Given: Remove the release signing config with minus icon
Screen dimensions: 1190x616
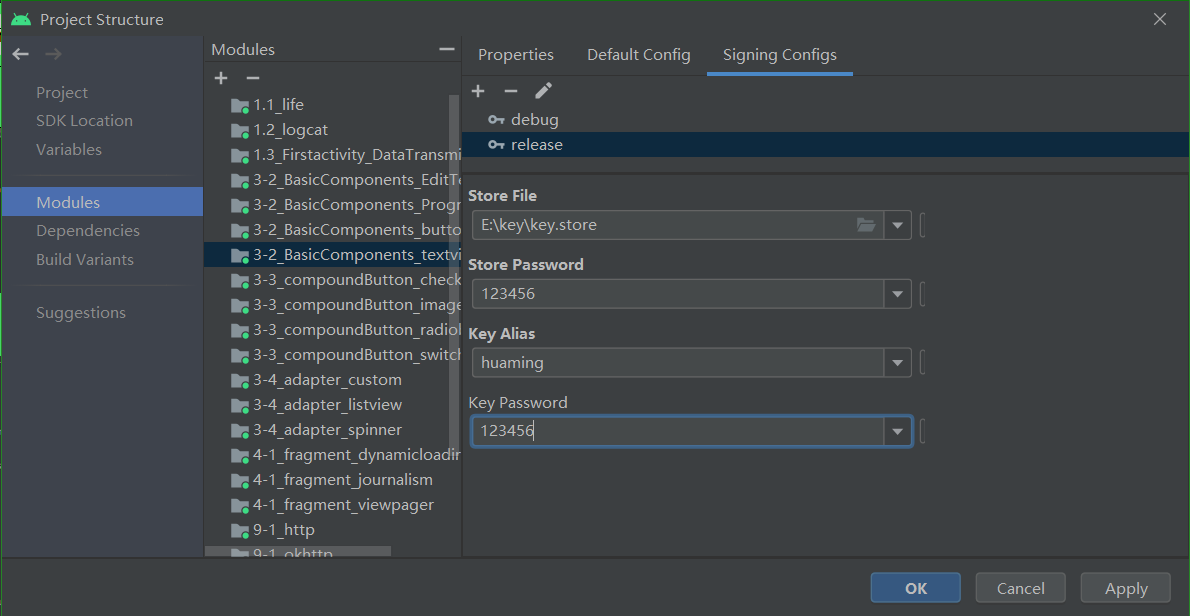Looking at the screenshot, I should (x=510, y=90).
